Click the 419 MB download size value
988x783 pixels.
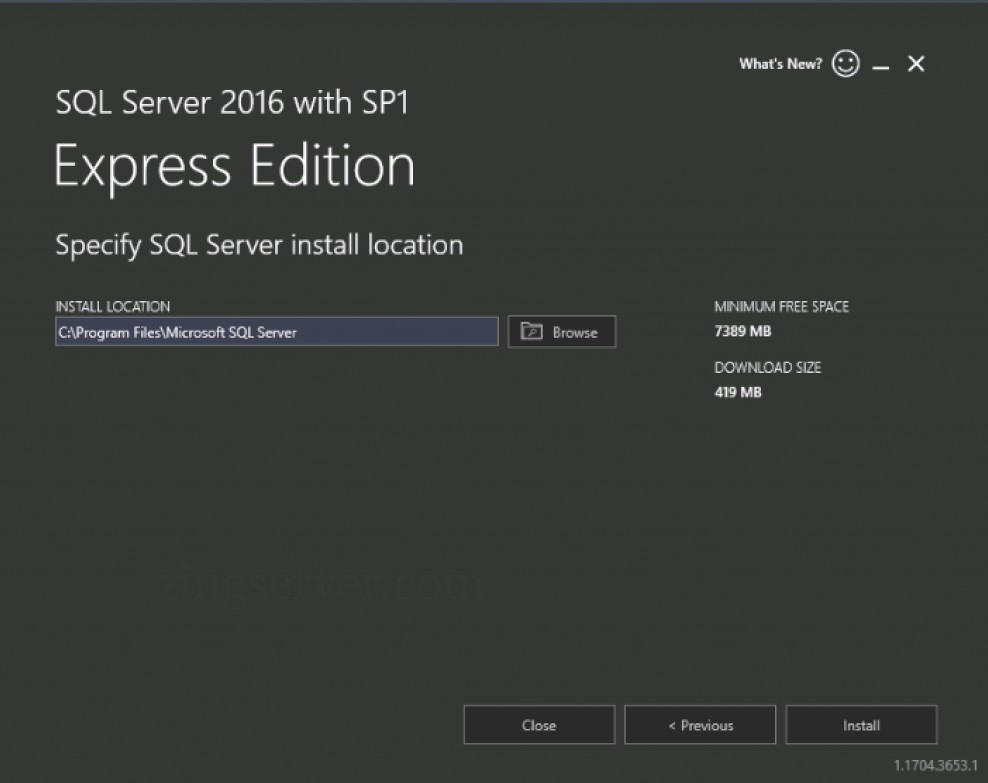click(x=738, y=392)
